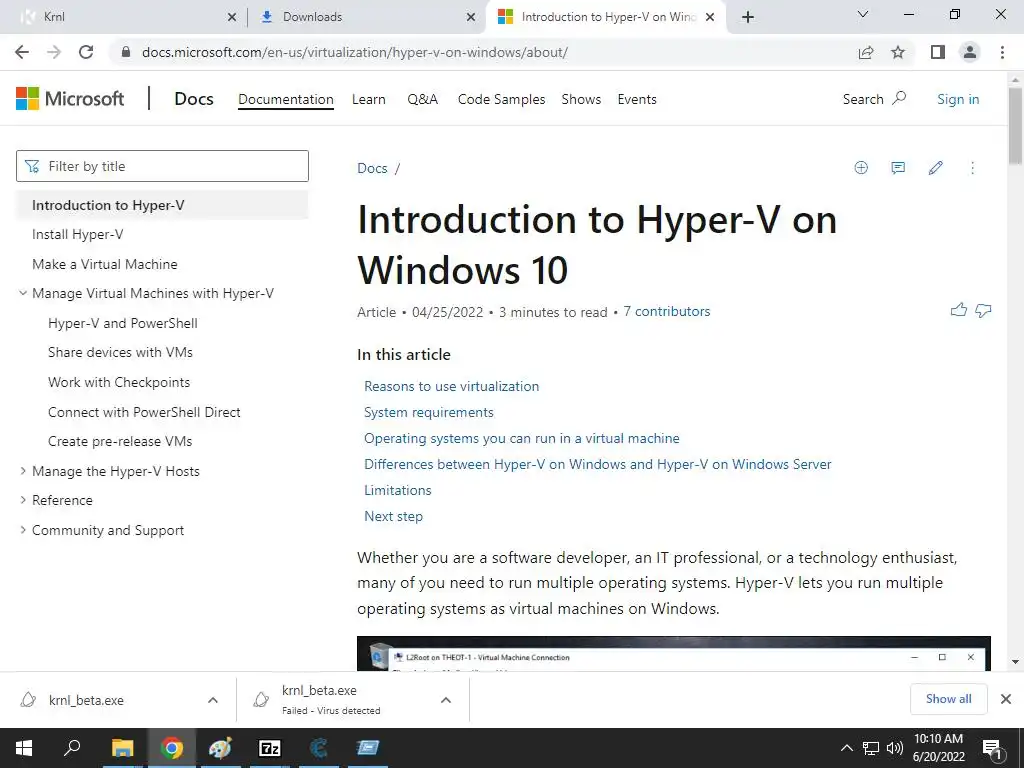Open the Q&A nav item
Viewport: 1024px width, 768px height.
422,99
